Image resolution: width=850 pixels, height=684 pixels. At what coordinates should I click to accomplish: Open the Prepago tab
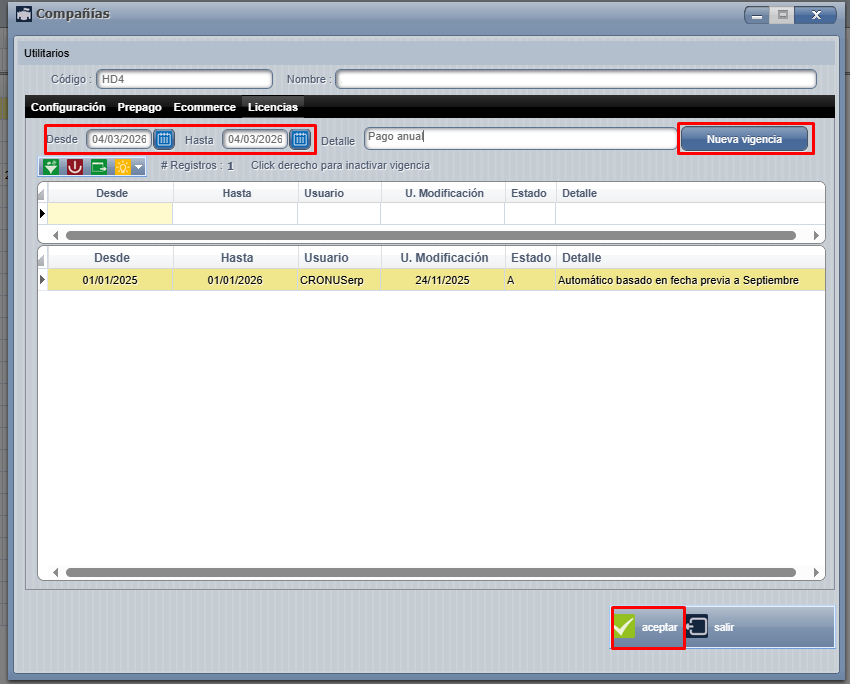click(x=139, y=107)
